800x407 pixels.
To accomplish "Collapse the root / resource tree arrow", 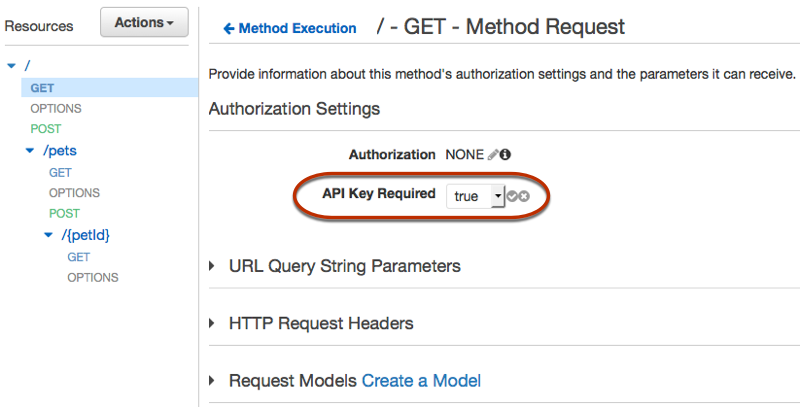I will [11, 66].
